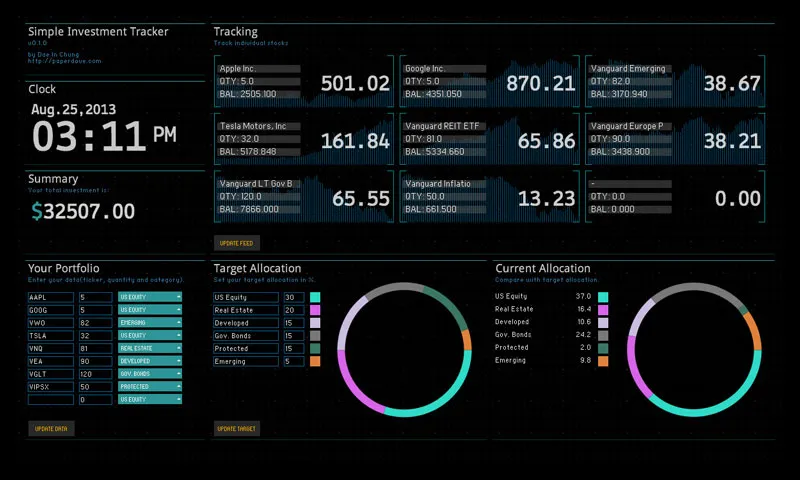This screenshot has height=480, width=800.
Task: Click the teal US Equity target swatch
Action: click(315, 297)
